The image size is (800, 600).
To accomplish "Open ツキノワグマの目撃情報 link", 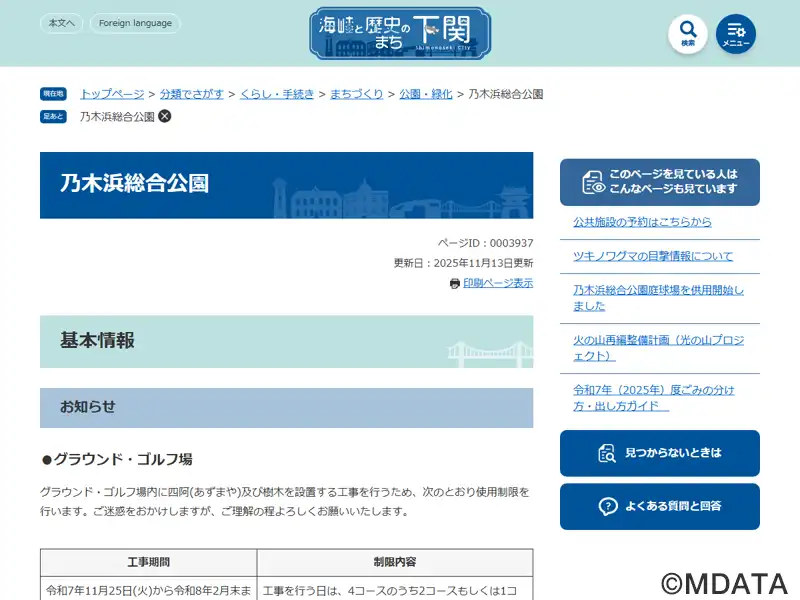I will pos(652,256).
